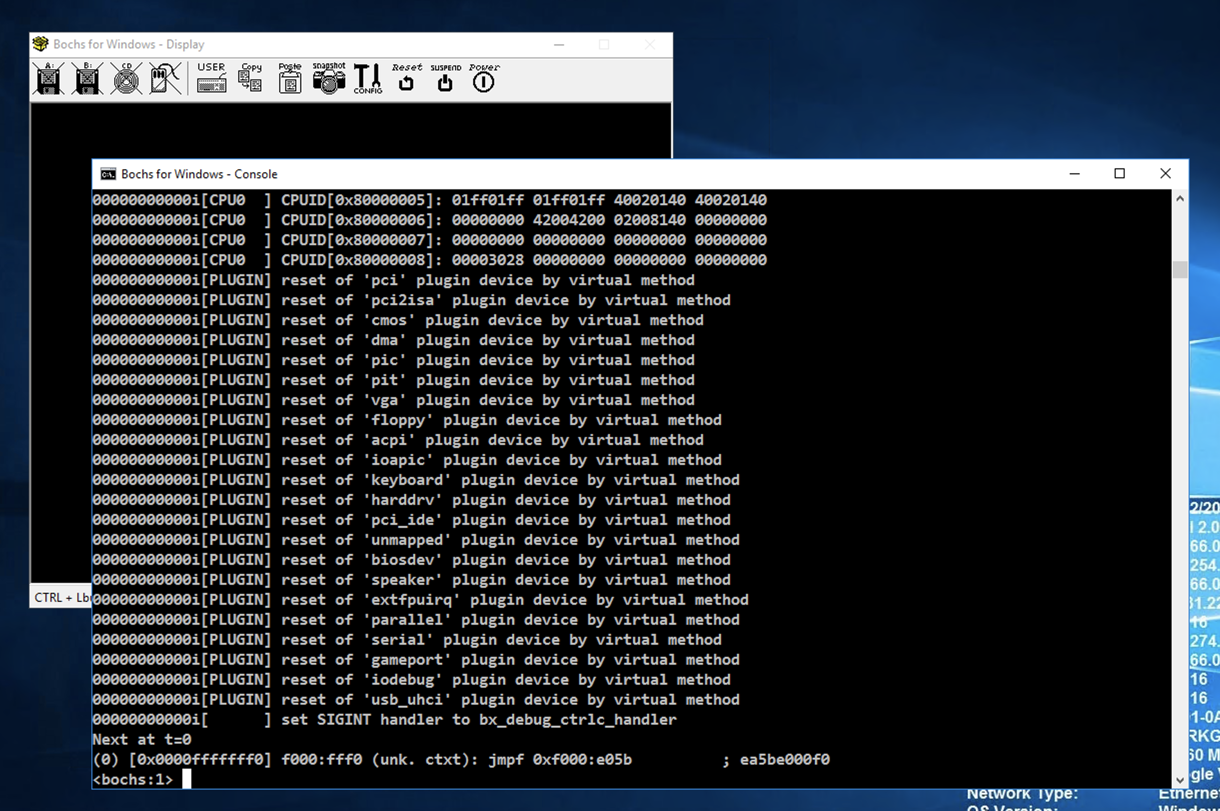The image size is (1220, 811).
Task: Click the 'floppy' plugin reset line
Action: click(x=407, y=419)
